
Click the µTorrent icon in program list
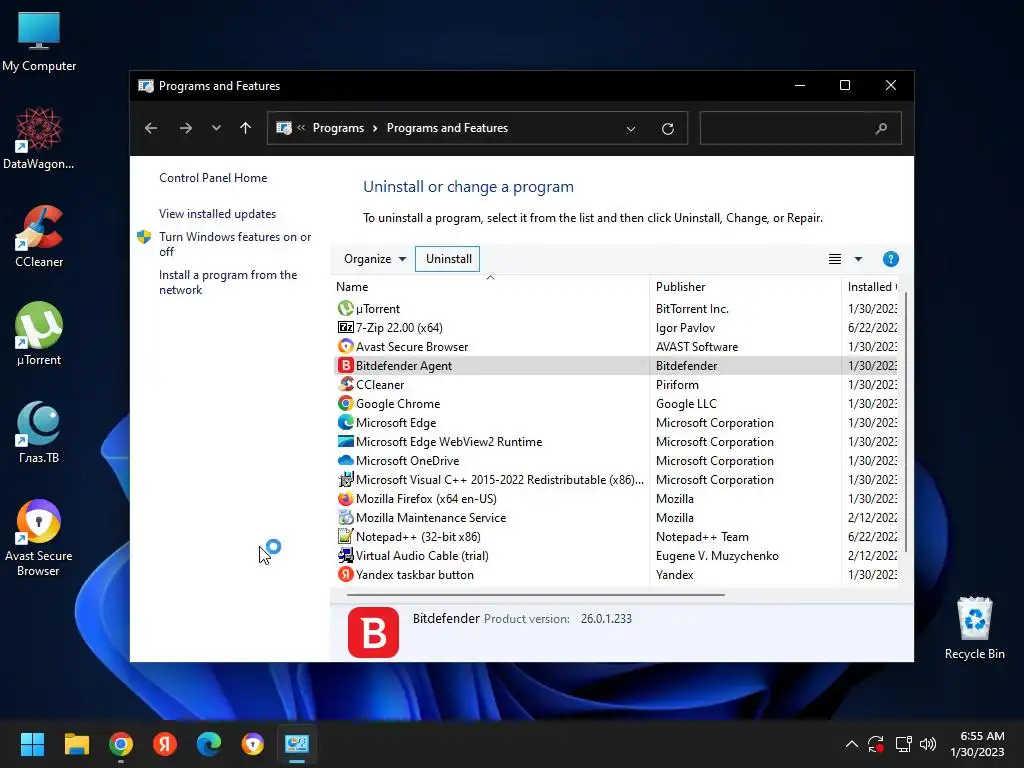tap(345, 308)
